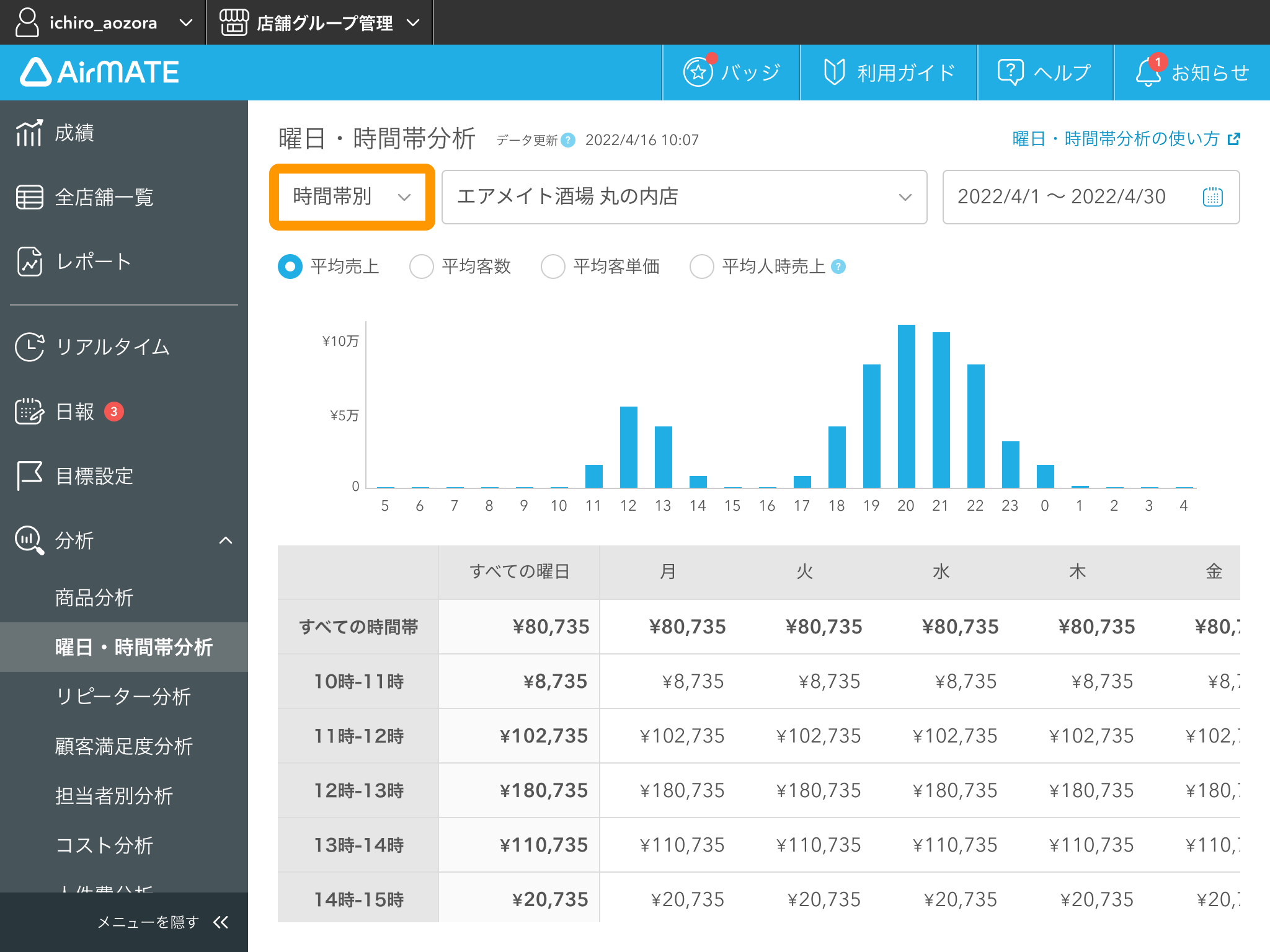The width and height of the screenshot is (1270, 952).
Task: Click the calendar icon in the date range field
Action: click(1212, 197)
